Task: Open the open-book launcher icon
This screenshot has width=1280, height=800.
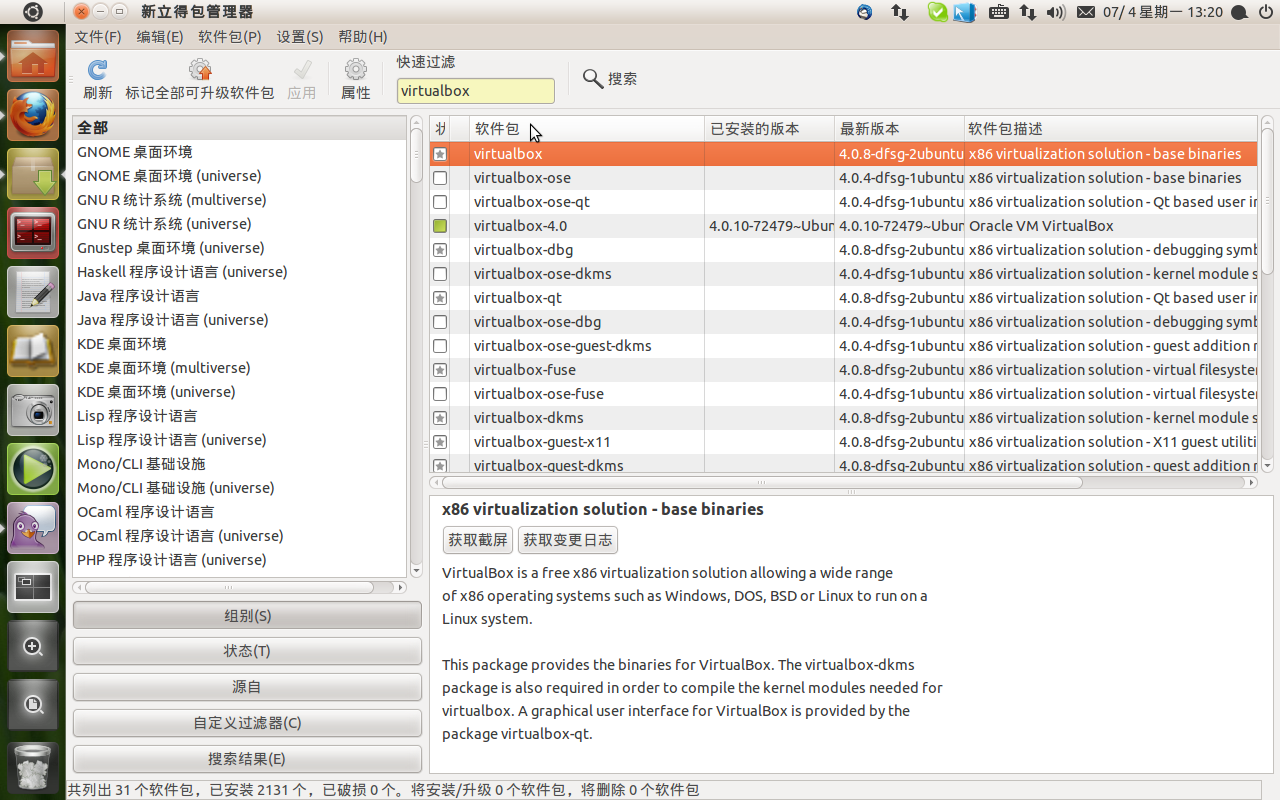Action: point(33,351)
